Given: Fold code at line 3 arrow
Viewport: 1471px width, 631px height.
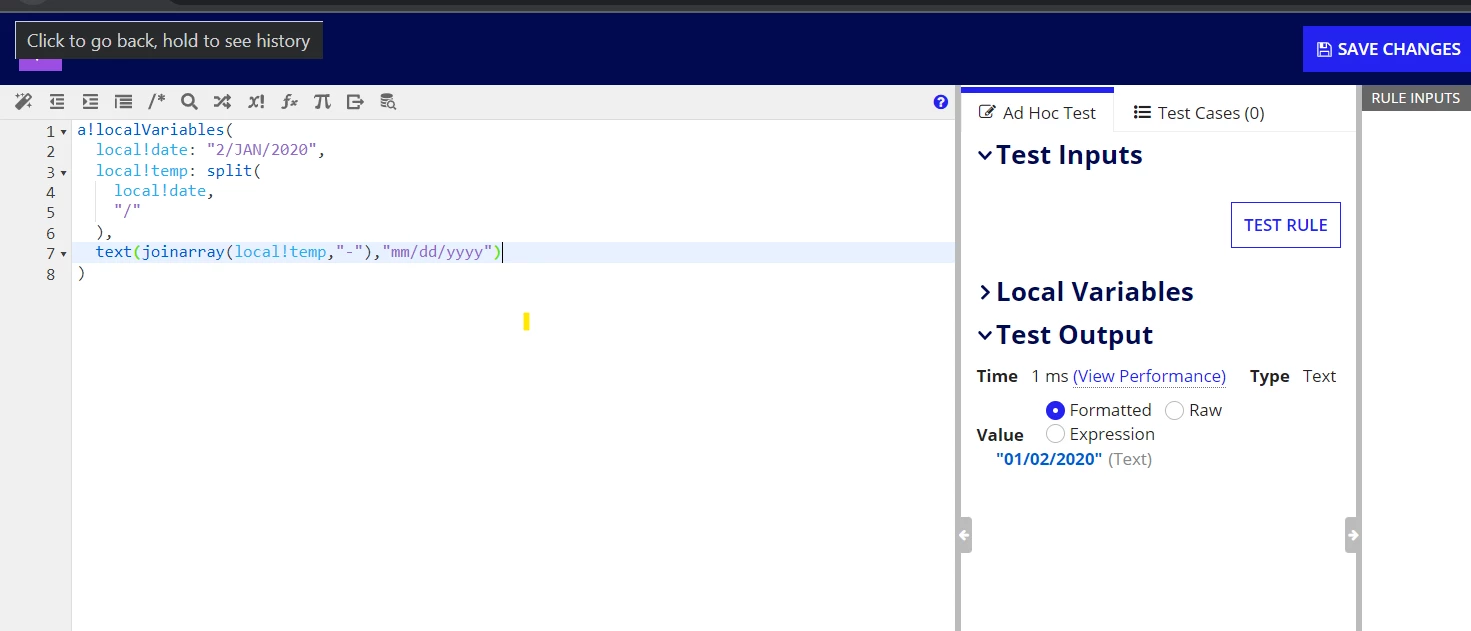Looking at the screenshot, I should pyautogui.click(x=64, y=173).
